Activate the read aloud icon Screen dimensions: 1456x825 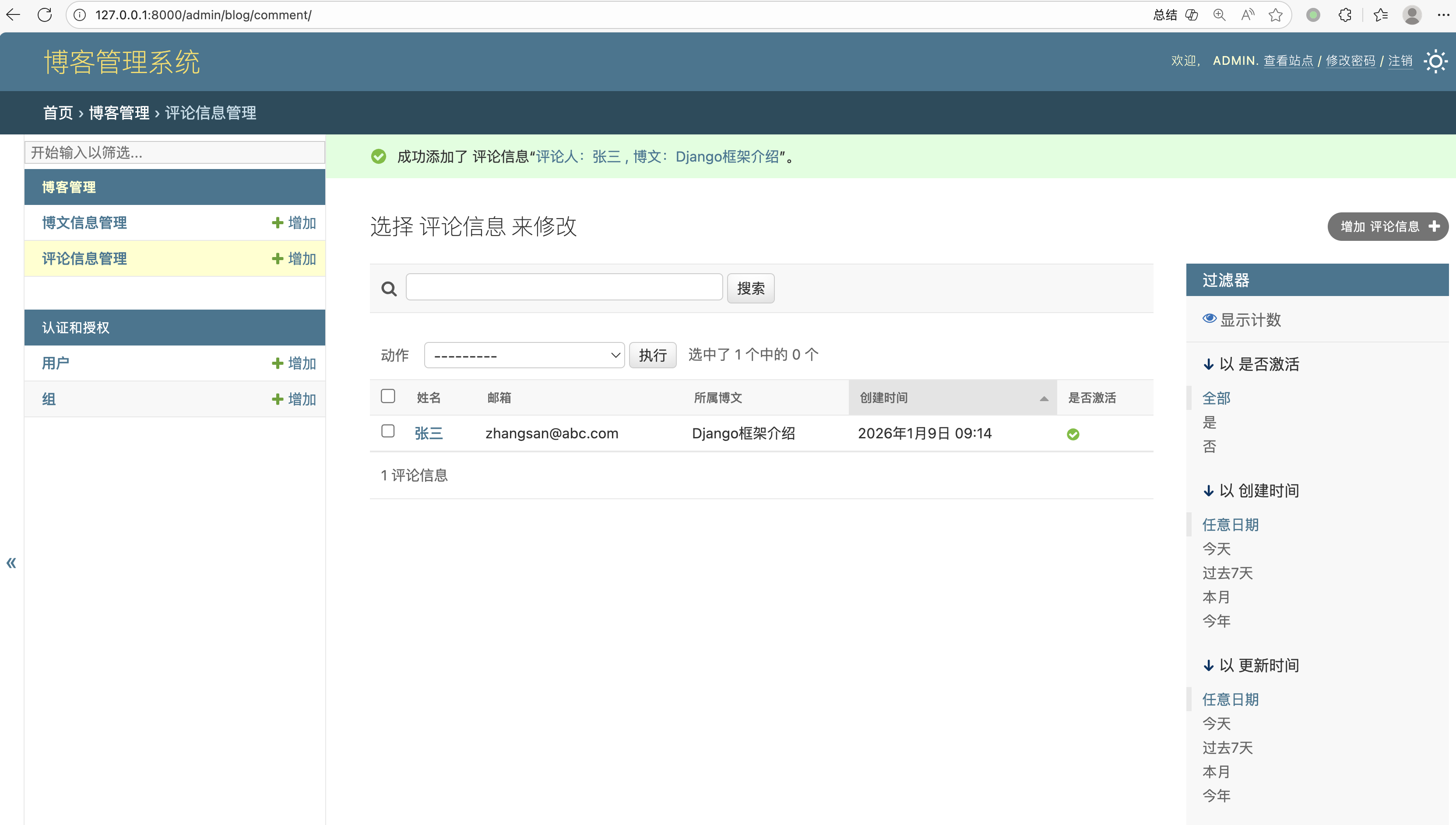(1248, 15)
